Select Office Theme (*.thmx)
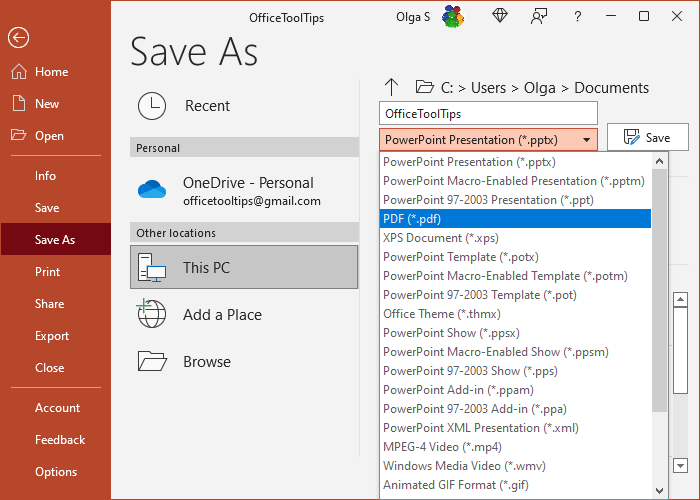This screenshot has height=500, width=700. 515,314
